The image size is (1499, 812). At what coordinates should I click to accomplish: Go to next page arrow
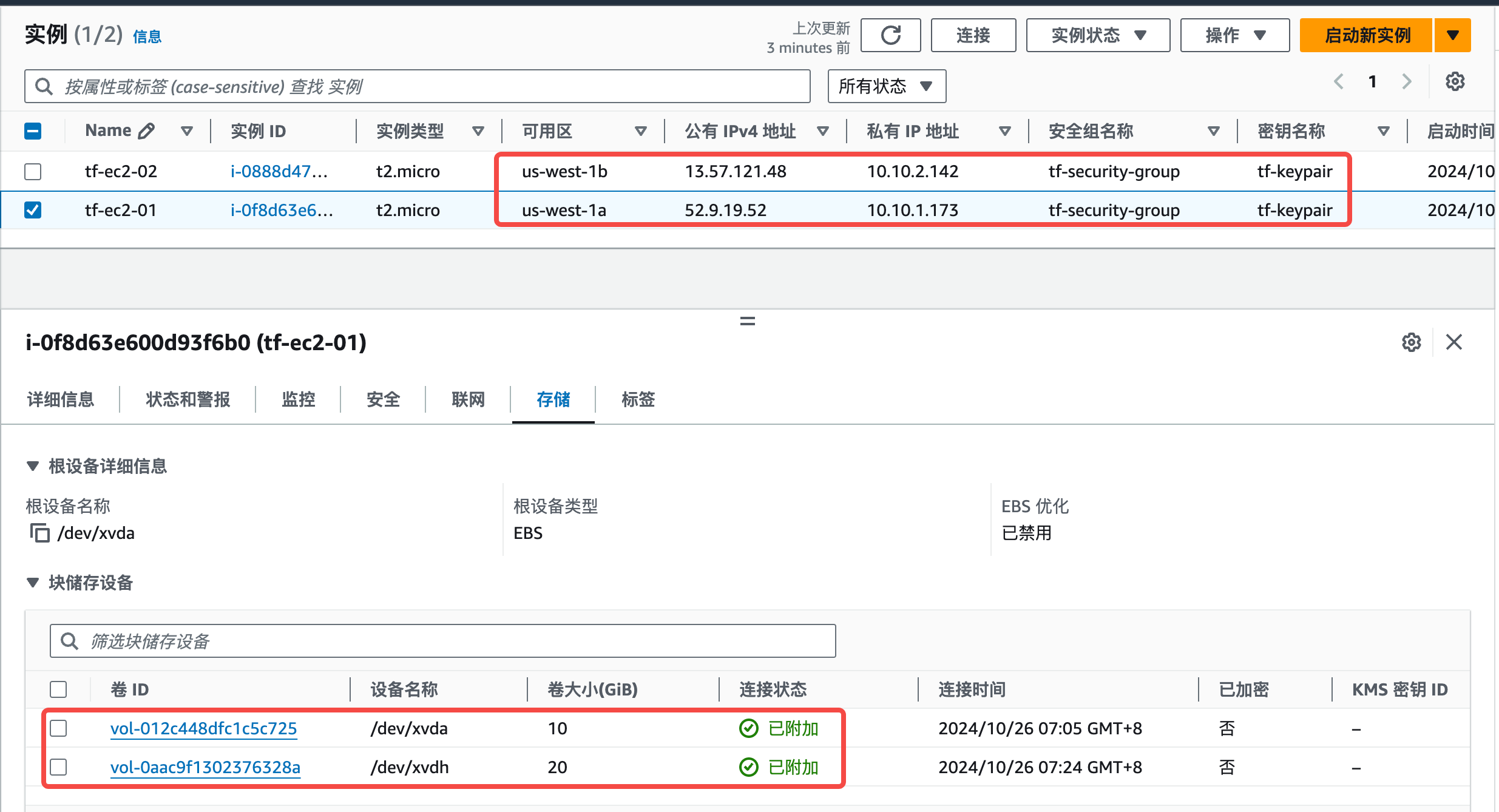1407,81
